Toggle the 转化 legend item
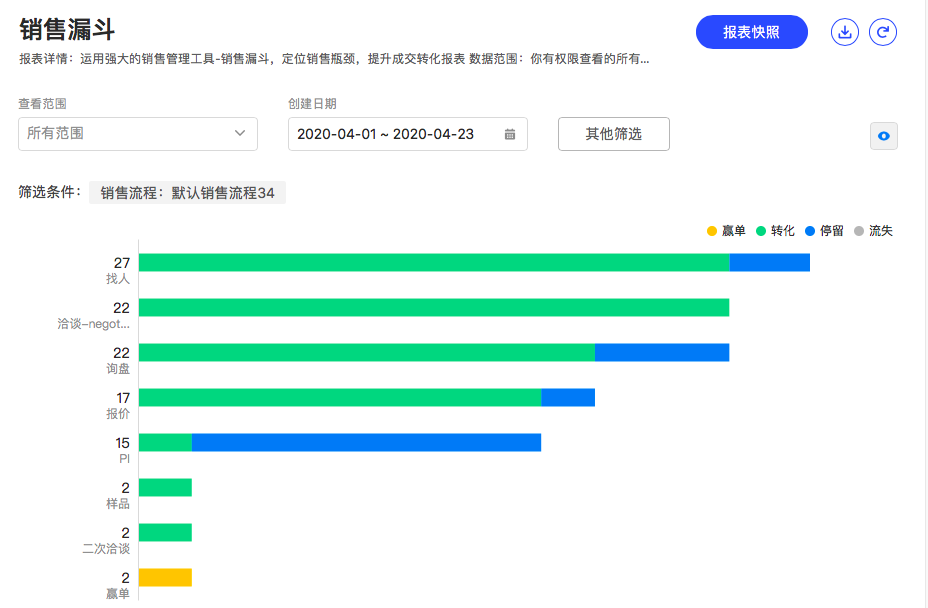928x608 pixels. (775, 231)
